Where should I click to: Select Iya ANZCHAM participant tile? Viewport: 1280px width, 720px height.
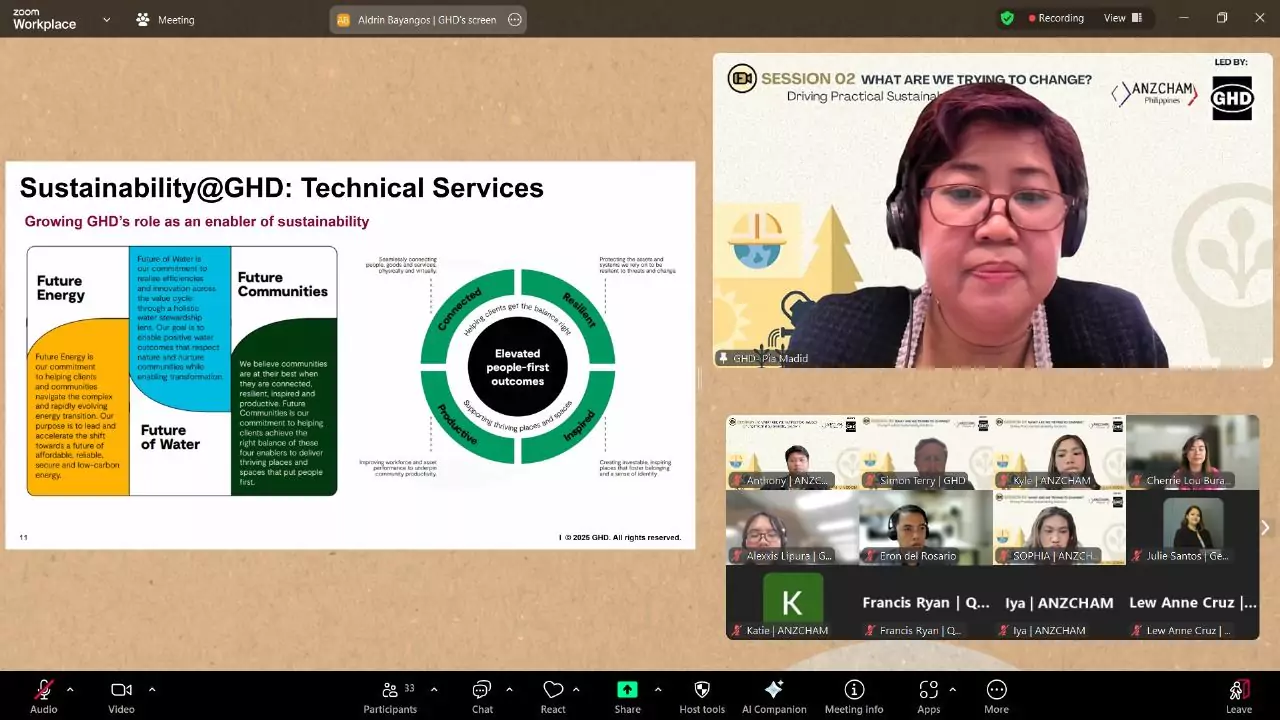(1059, 602)
